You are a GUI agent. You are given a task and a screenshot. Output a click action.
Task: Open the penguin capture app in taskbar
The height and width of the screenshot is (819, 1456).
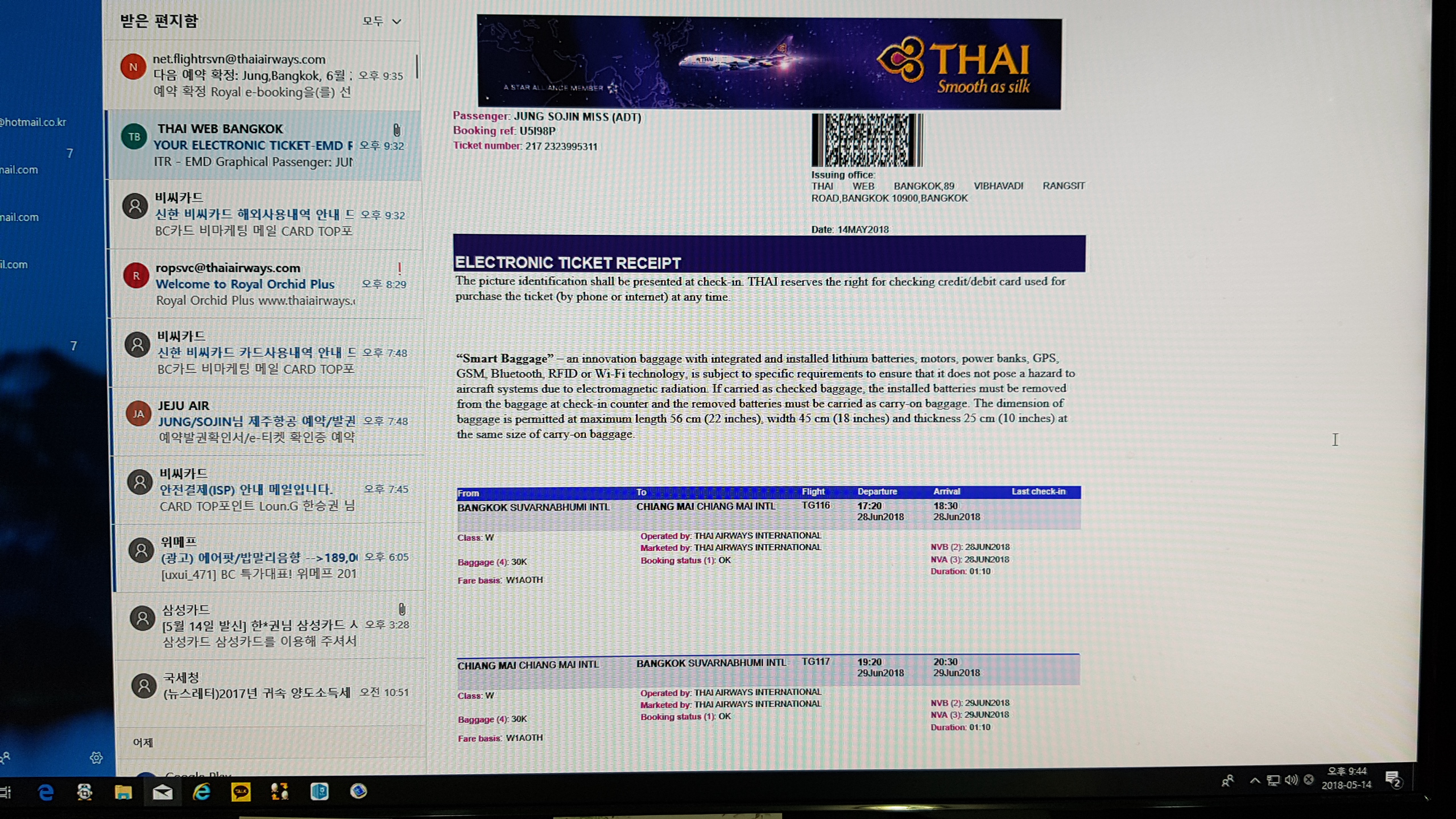[x=85, y=792]
